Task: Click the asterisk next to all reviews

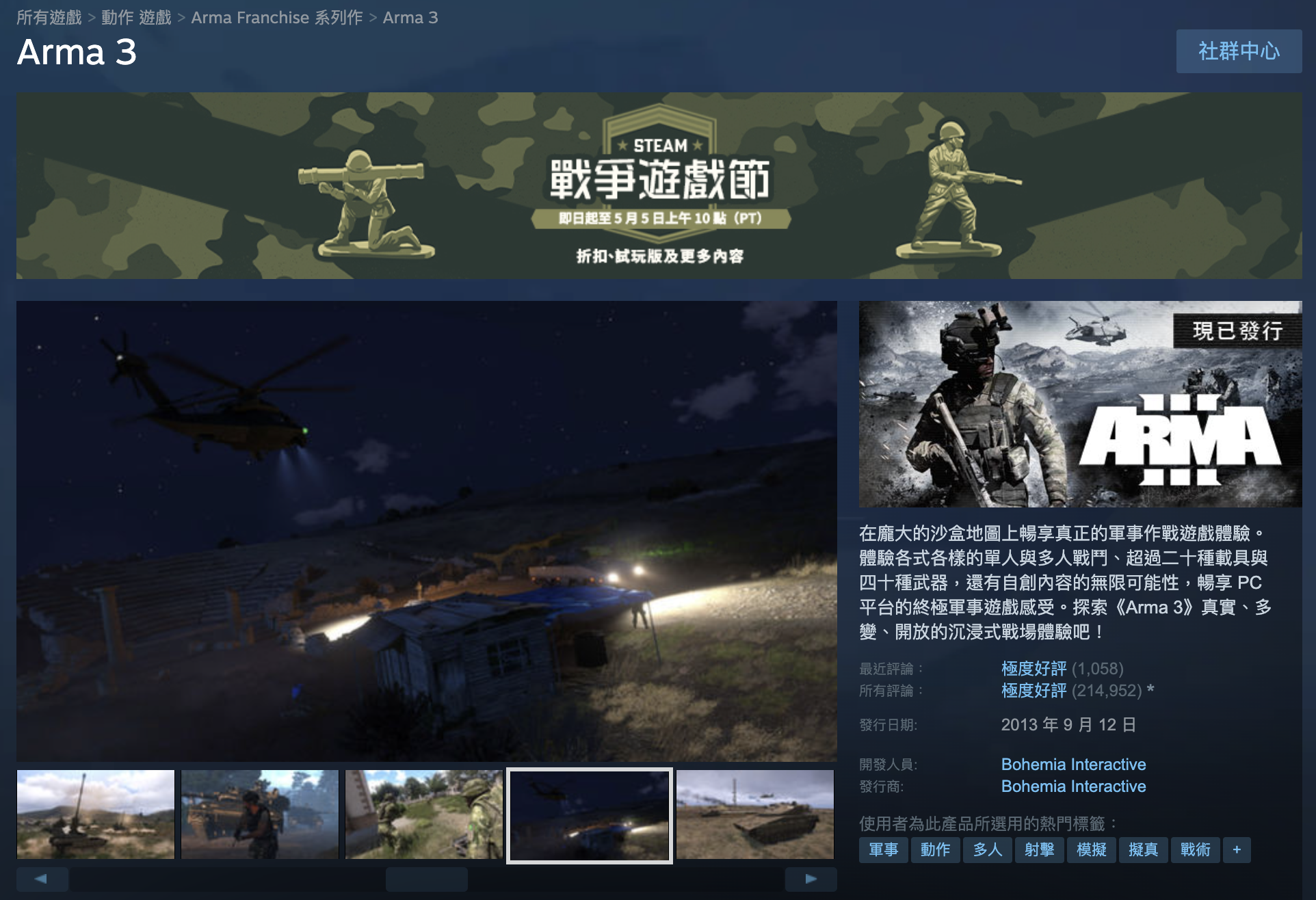Action: 1151,690
